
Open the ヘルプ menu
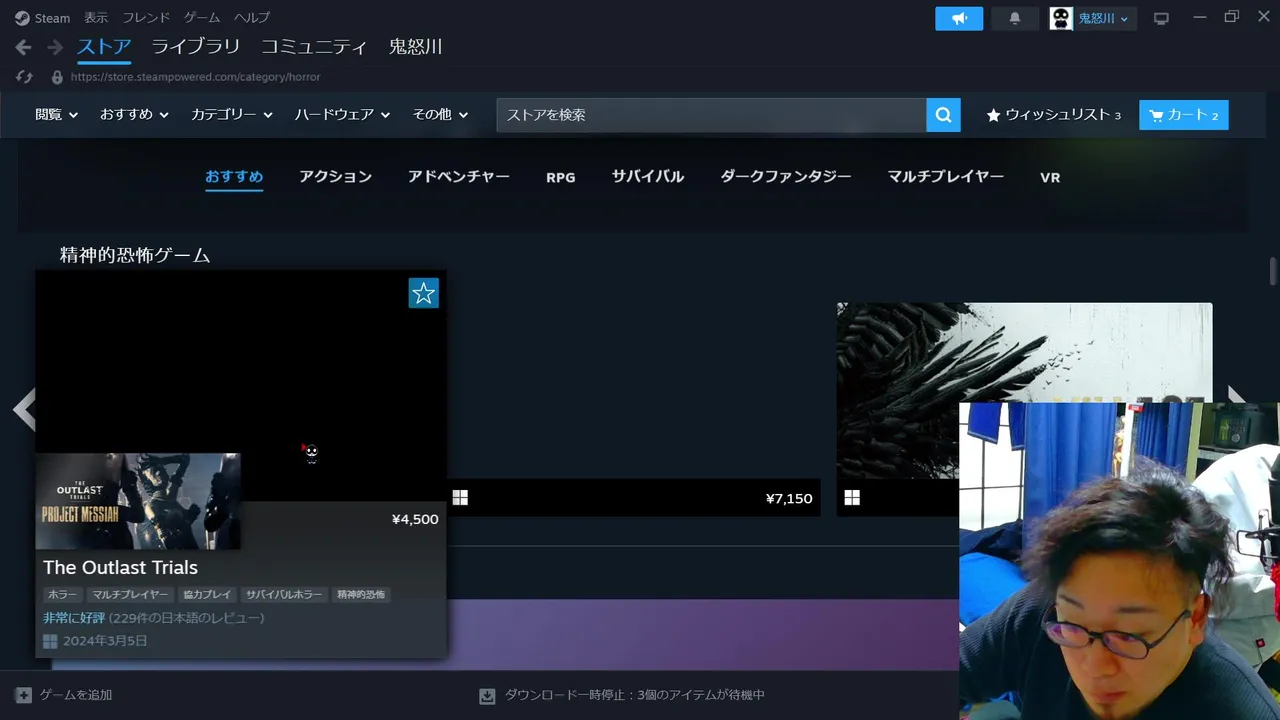pyautogui.click(x=252, y=18)
